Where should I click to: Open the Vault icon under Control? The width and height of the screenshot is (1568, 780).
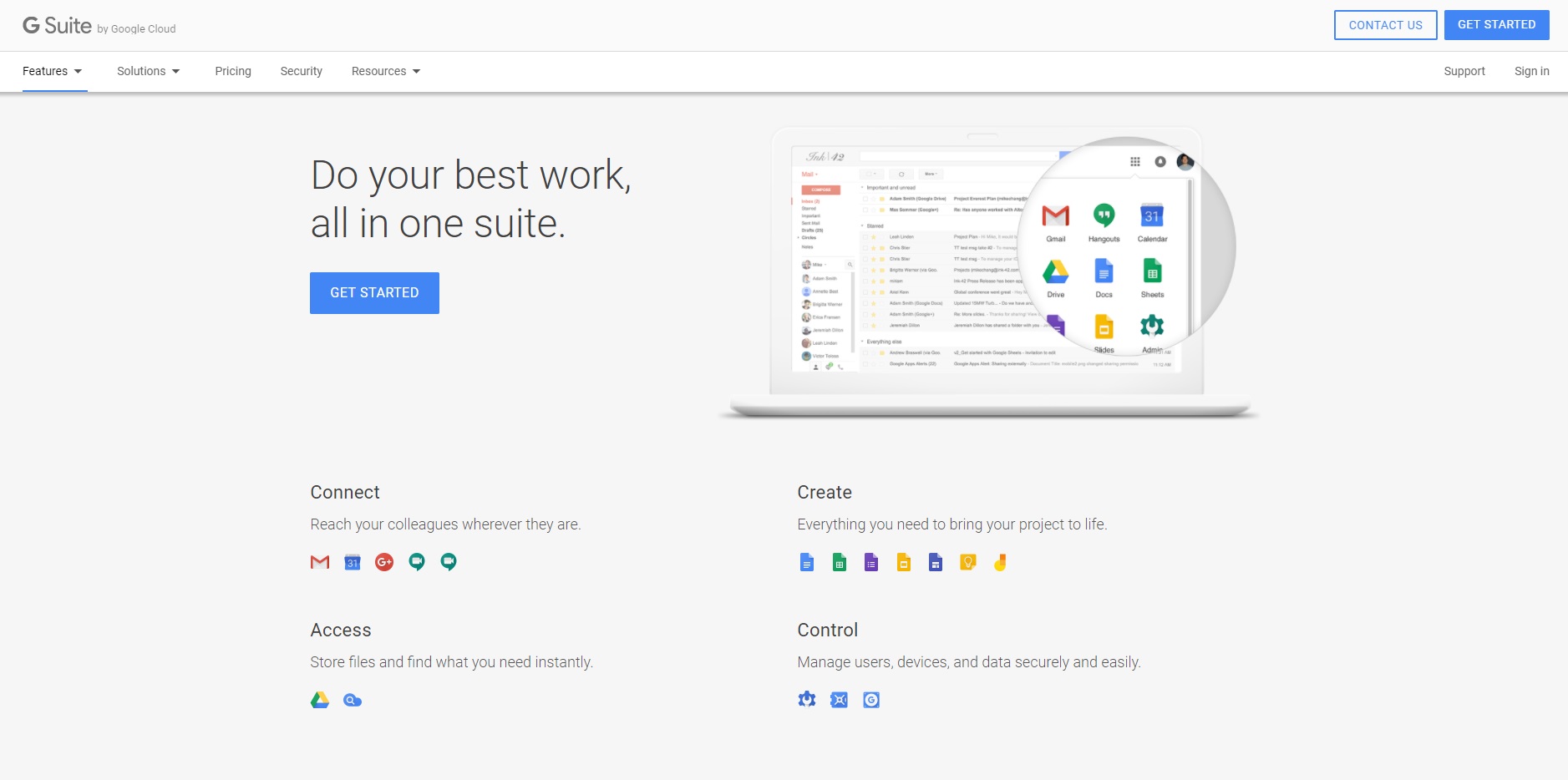(840, 700)
